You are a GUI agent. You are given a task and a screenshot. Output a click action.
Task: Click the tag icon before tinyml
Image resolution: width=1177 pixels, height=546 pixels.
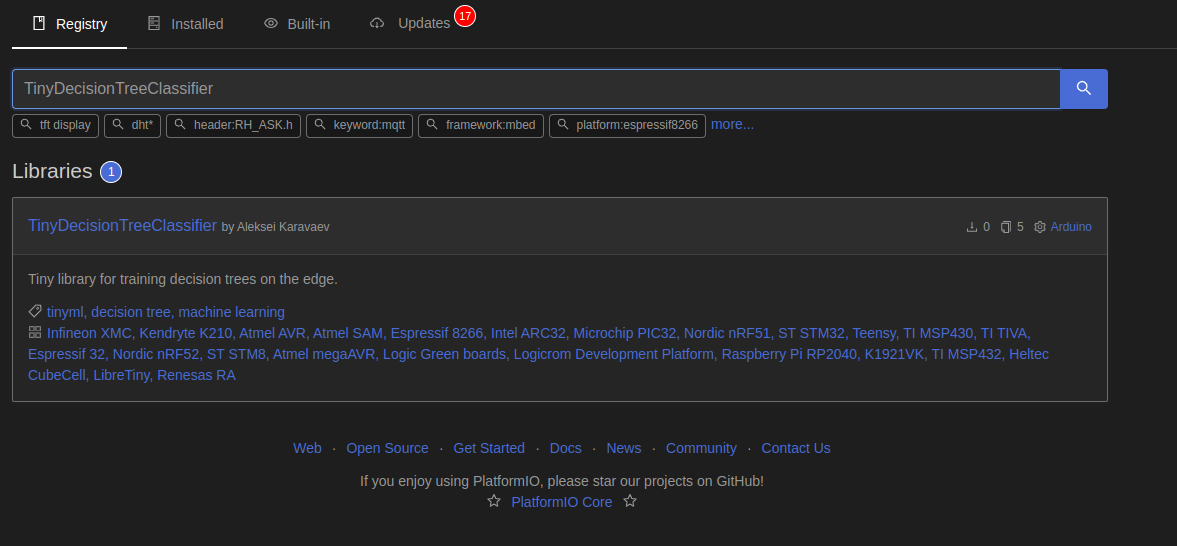[35, 311]
